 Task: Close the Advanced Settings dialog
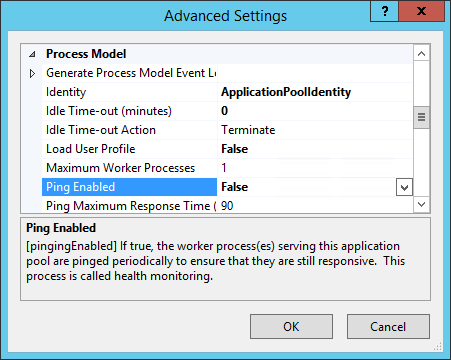click(422, 12)
